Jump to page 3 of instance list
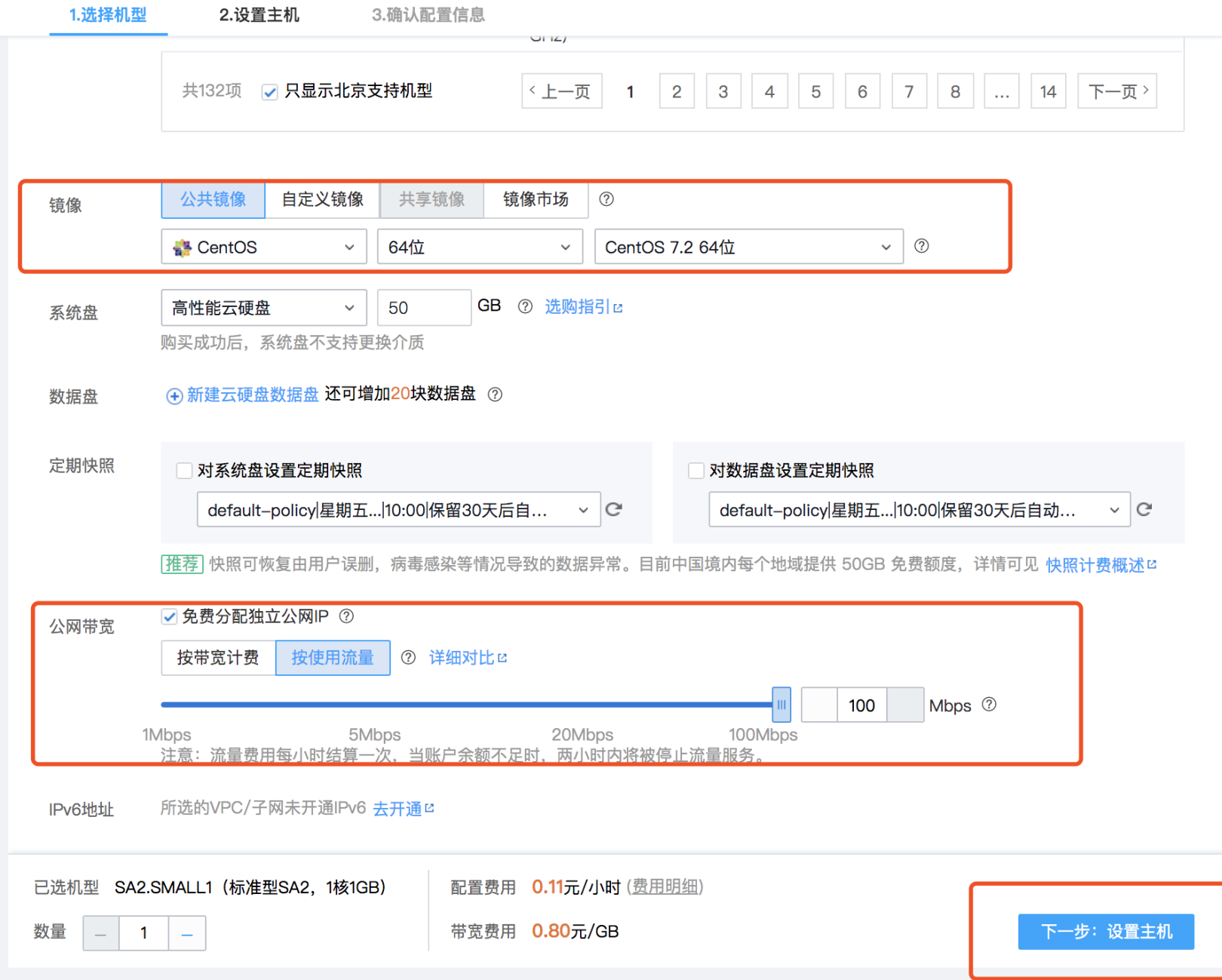 click(723, 91)
